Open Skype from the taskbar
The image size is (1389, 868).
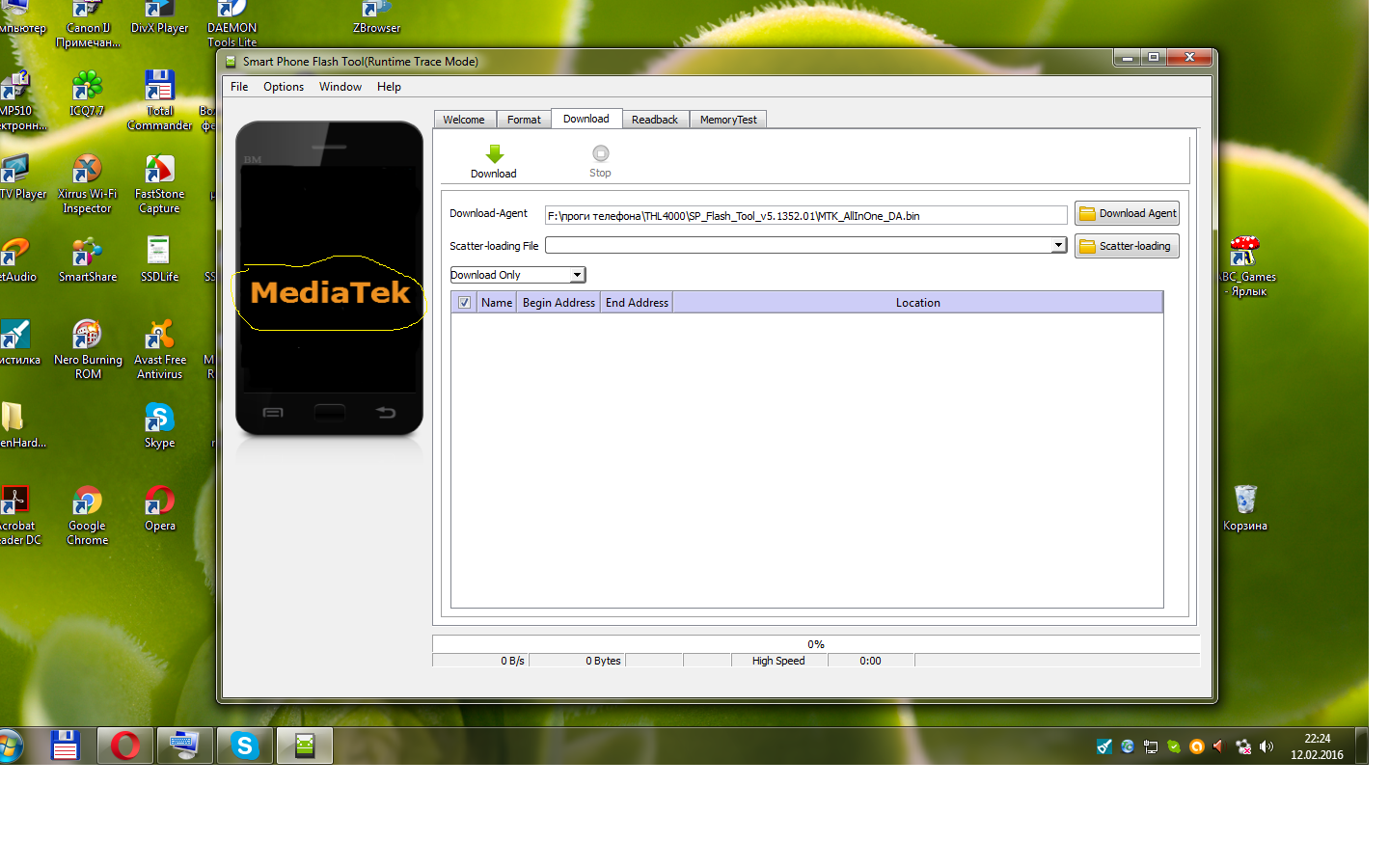[x=245, y=746]
